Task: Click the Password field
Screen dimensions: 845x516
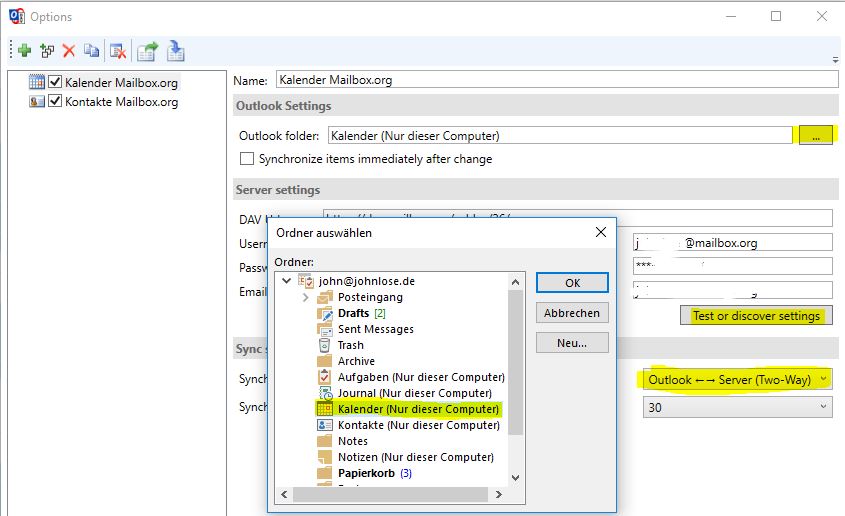Action: tap(733, 266)
